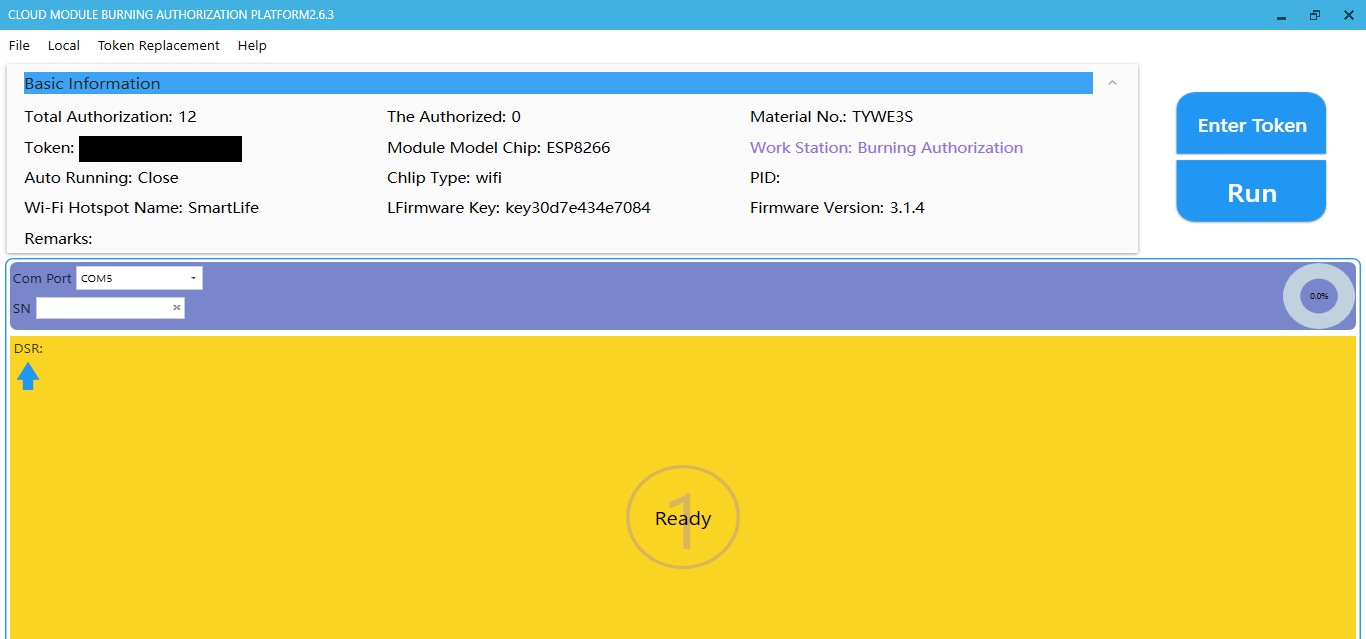Click the Work Station: Burning Authorization link
1366x639 pixels.
pos(886,148)
